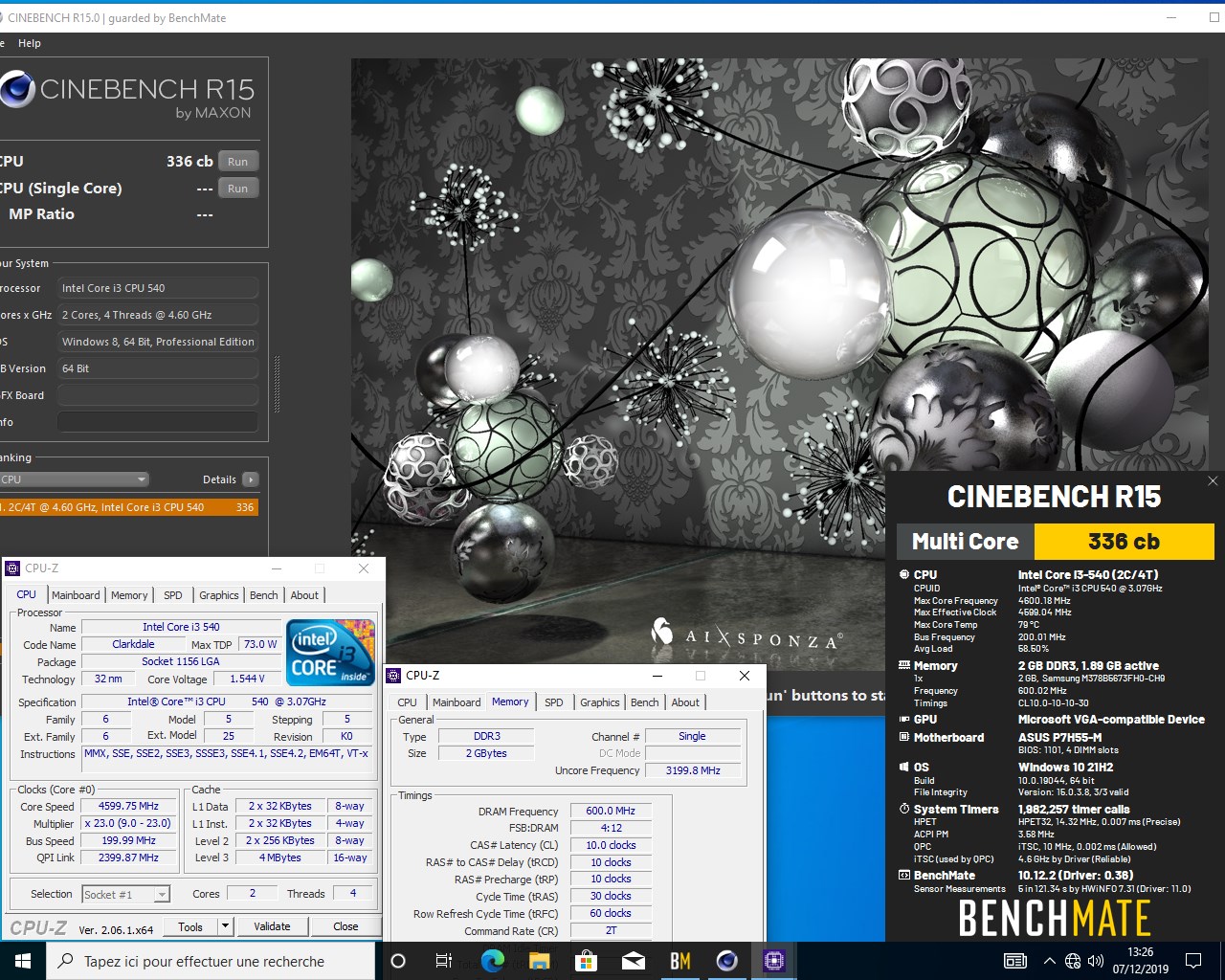Open Graphics tab in right CPU-Z window
This screenshot has height=980, width=1225.
[x=600, y=702]
